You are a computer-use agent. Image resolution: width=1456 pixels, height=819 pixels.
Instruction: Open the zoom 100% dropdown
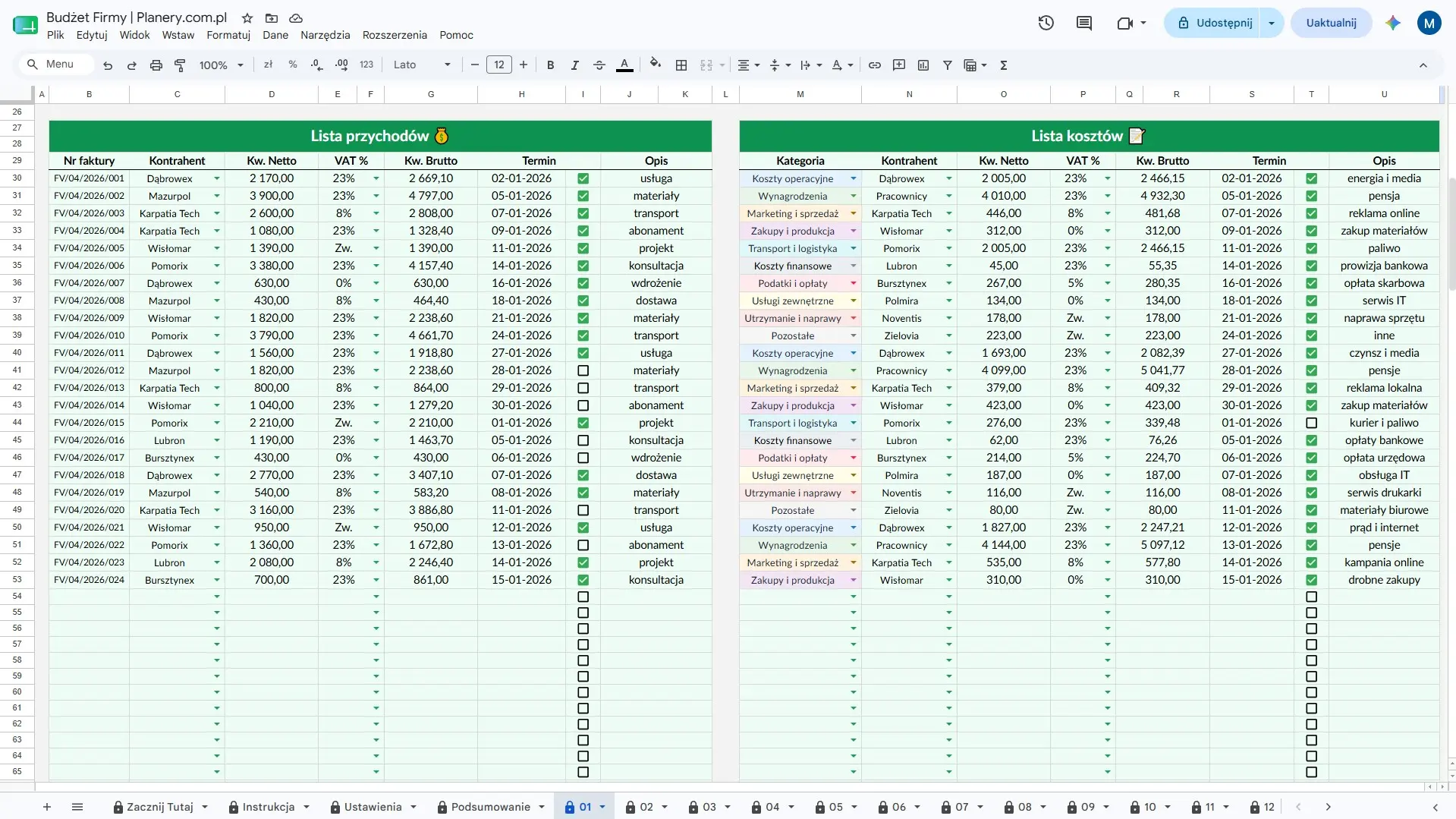pos(221,65)
